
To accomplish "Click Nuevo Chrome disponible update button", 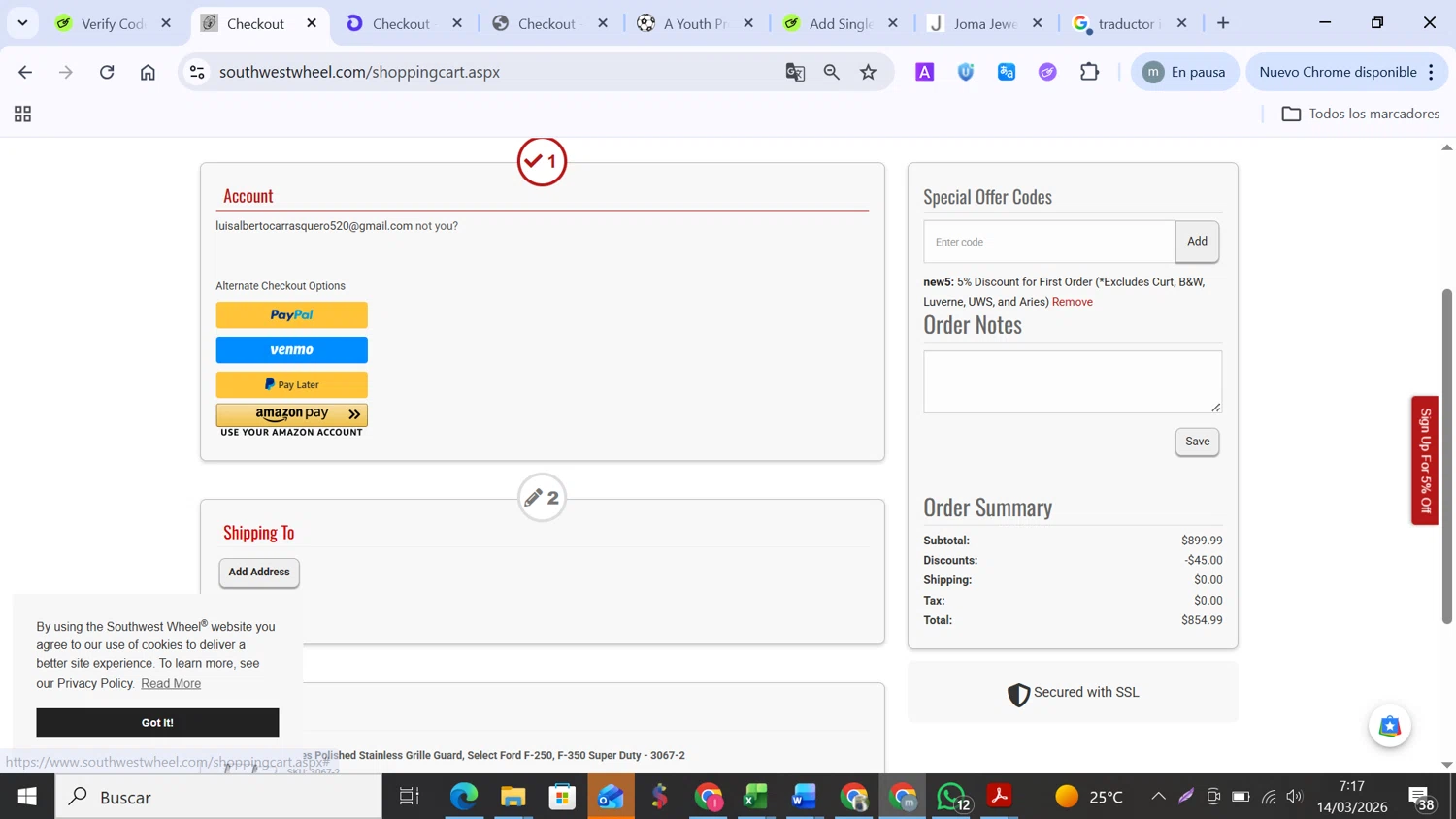I will click(1337, 72).
